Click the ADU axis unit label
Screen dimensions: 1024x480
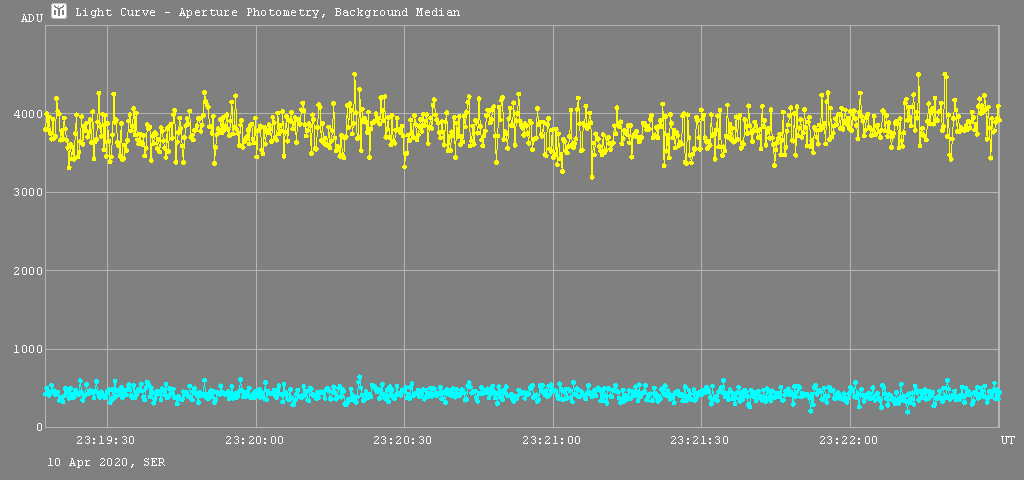32,18
